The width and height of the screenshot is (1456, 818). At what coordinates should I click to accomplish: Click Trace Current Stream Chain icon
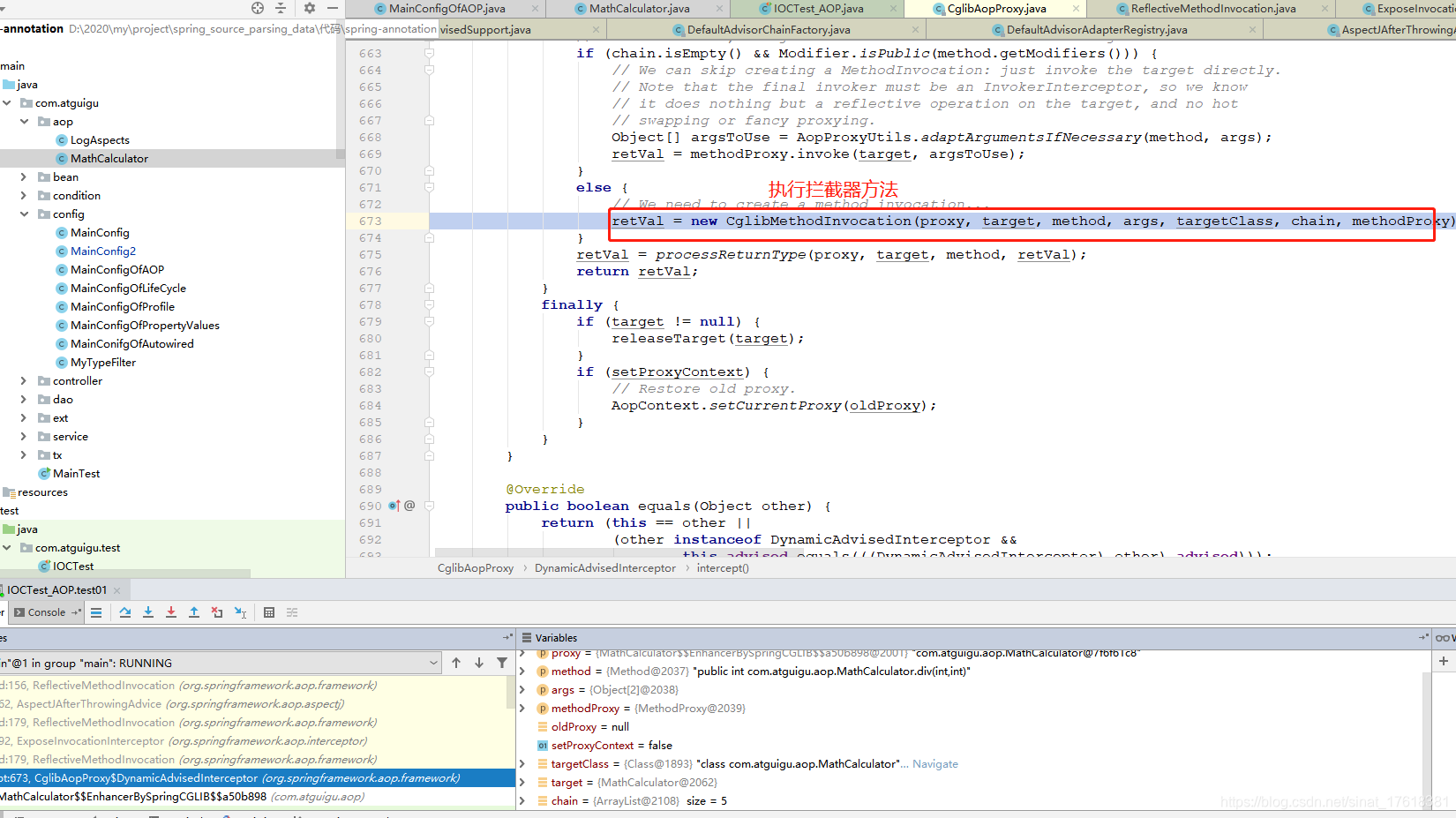coord(292,612)
